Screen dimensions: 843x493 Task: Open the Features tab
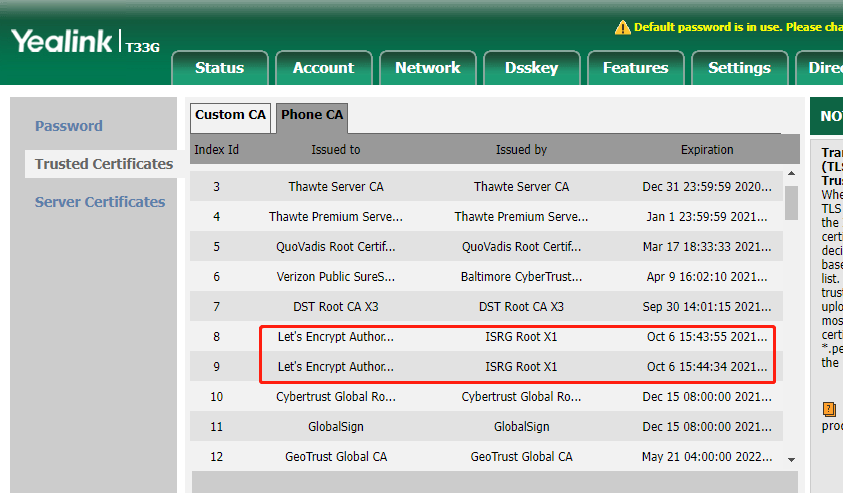(636, 68)
